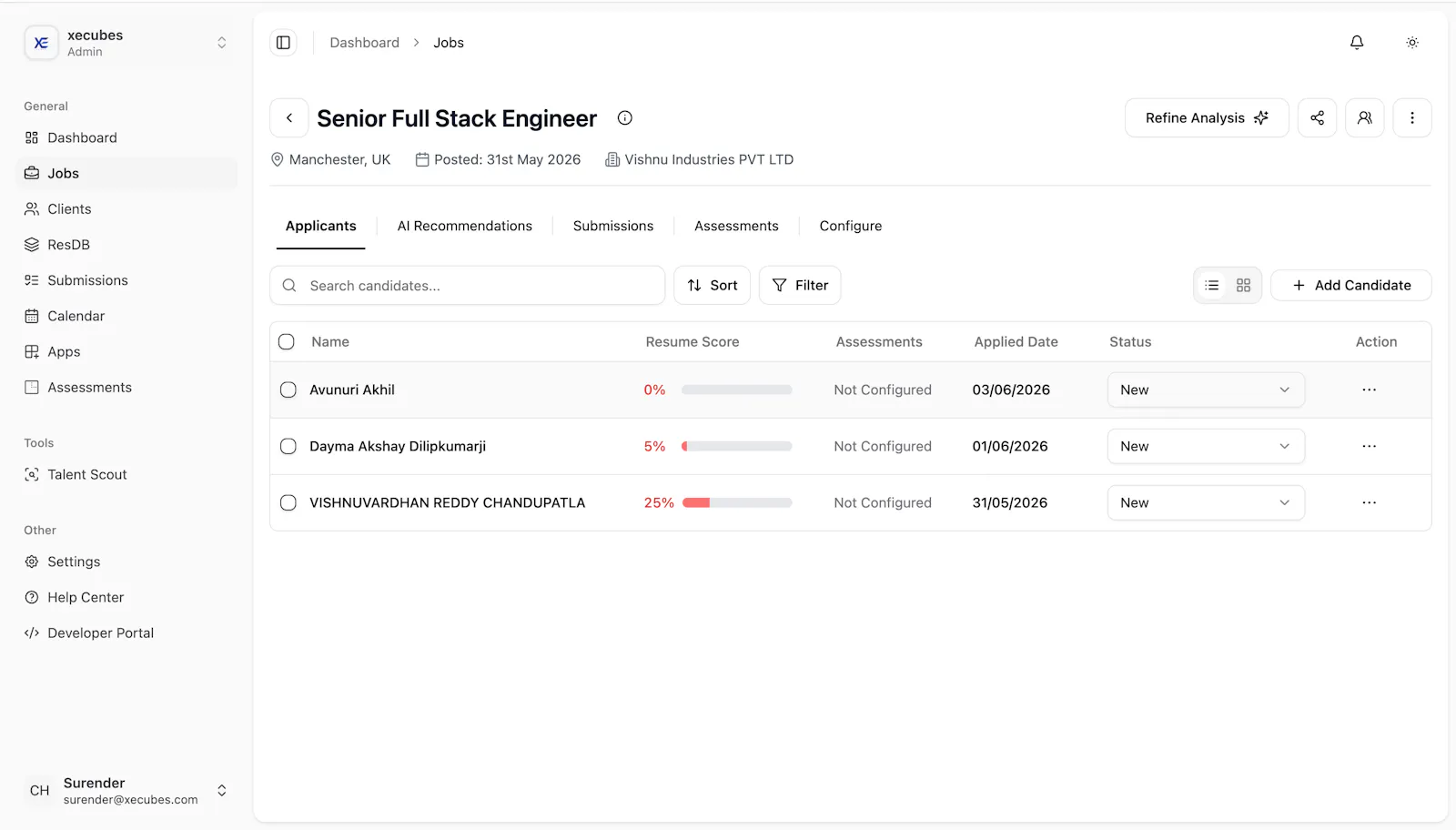
Task: Open Talent Scout tool
Action: pyautogui.click(x=126, y=475)
